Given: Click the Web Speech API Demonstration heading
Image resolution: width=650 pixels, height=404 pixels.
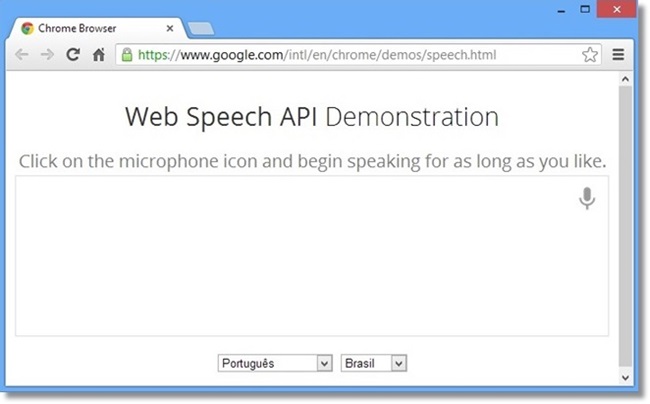Looking at the screenshot, I should click(312, 117).
